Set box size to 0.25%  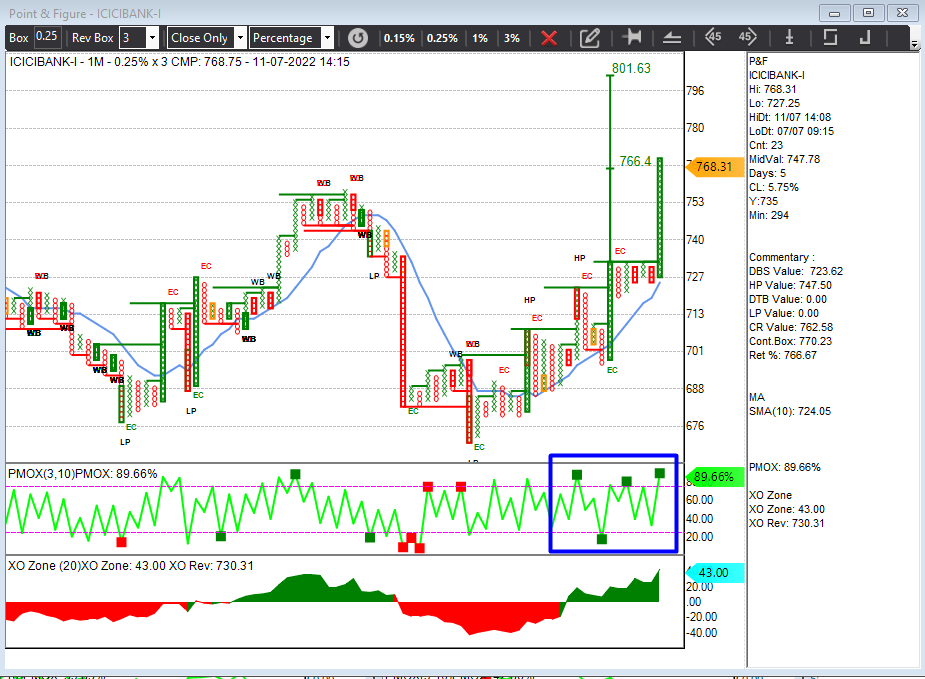[442, 38]
